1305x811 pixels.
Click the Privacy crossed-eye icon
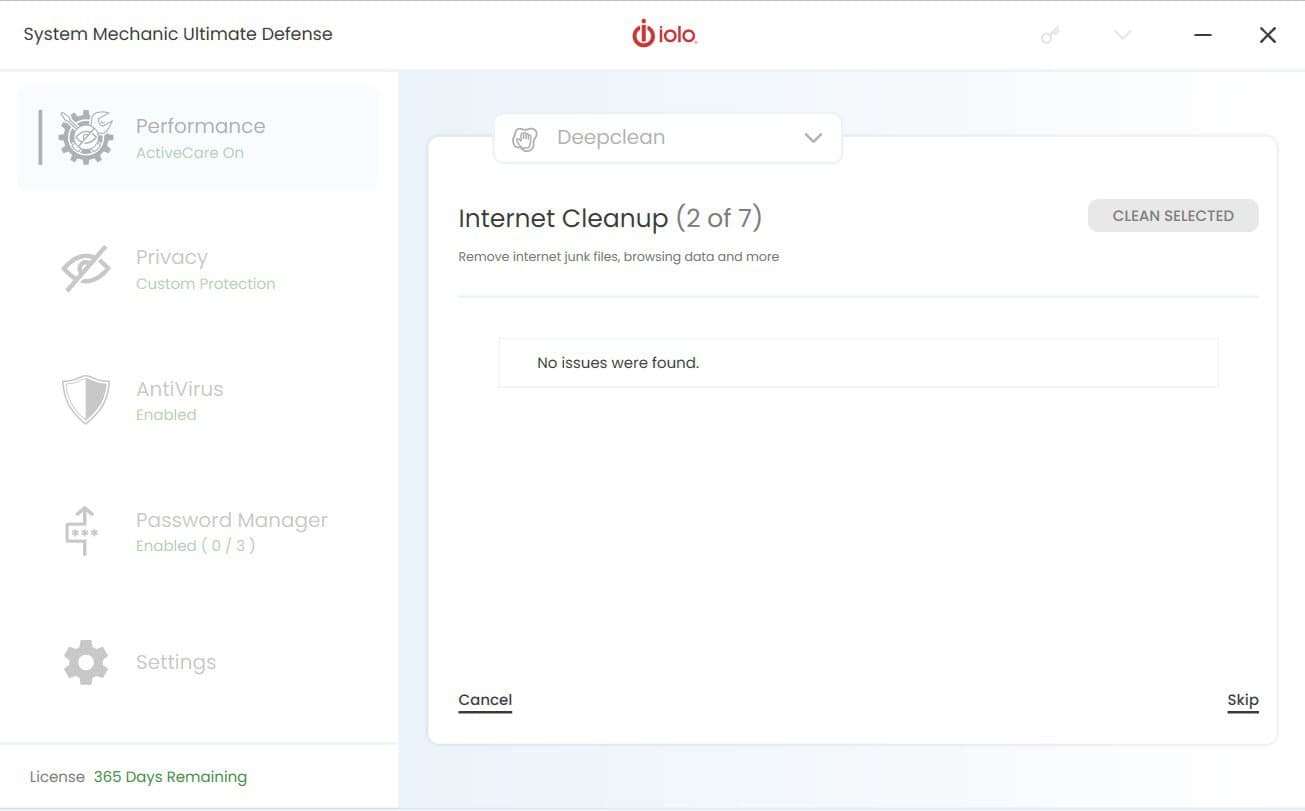(86, 269)
